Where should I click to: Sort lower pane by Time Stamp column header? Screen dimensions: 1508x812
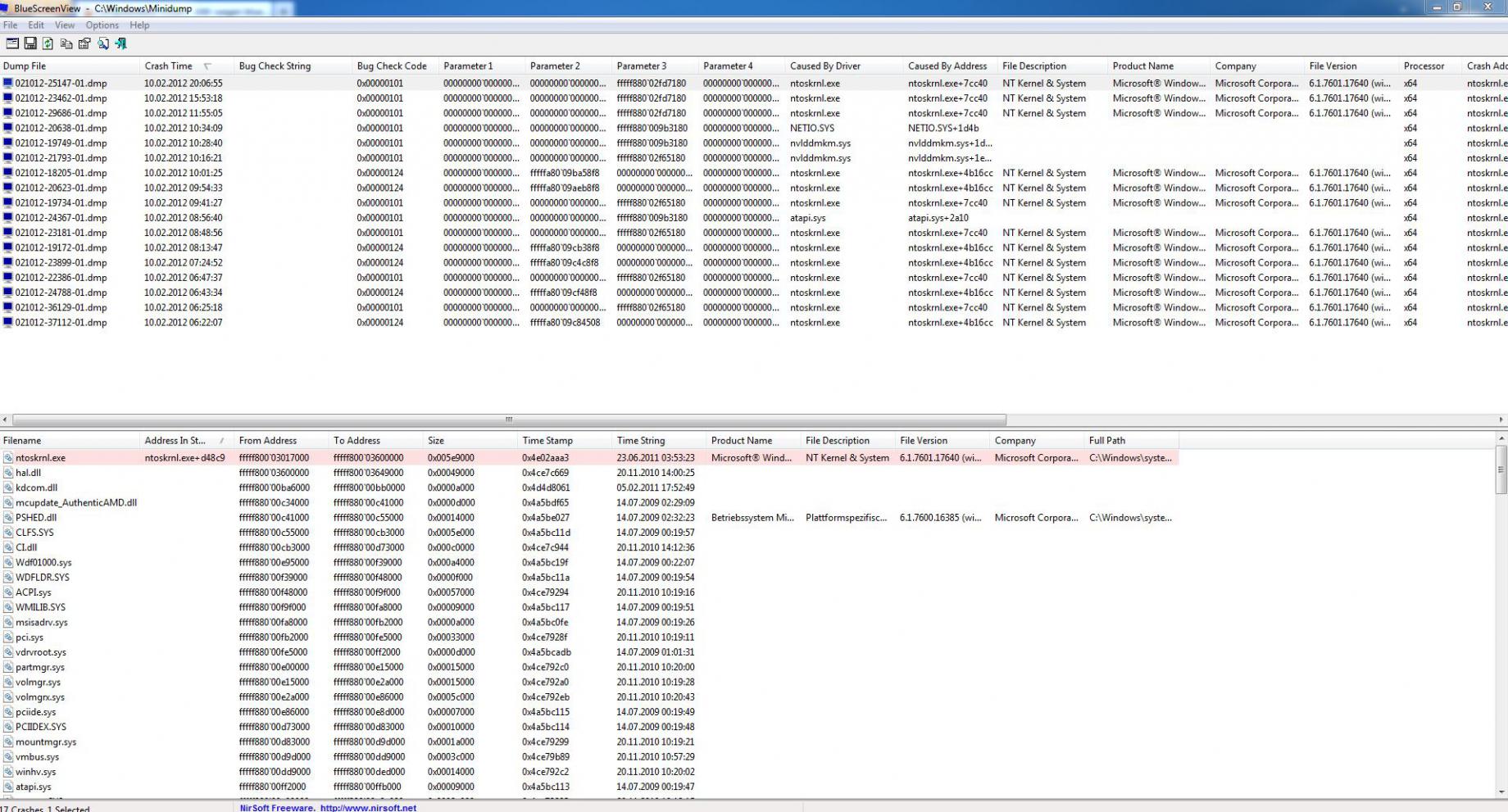pos(565,441)
